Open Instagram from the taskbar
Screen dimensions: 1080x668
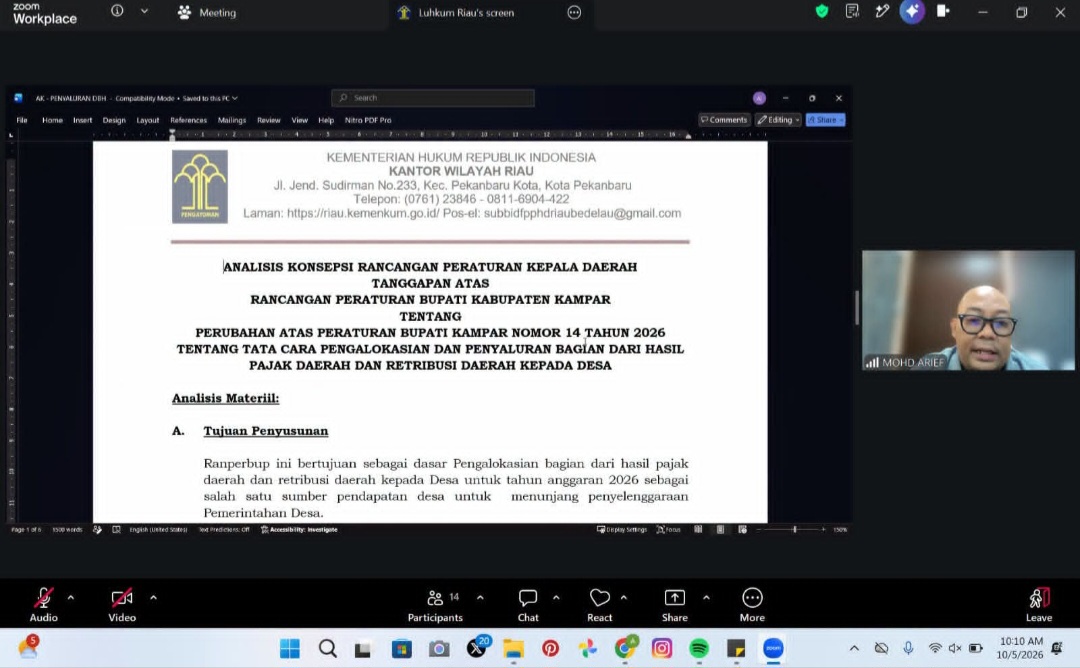pyautogui.click(x=662, y=648)
